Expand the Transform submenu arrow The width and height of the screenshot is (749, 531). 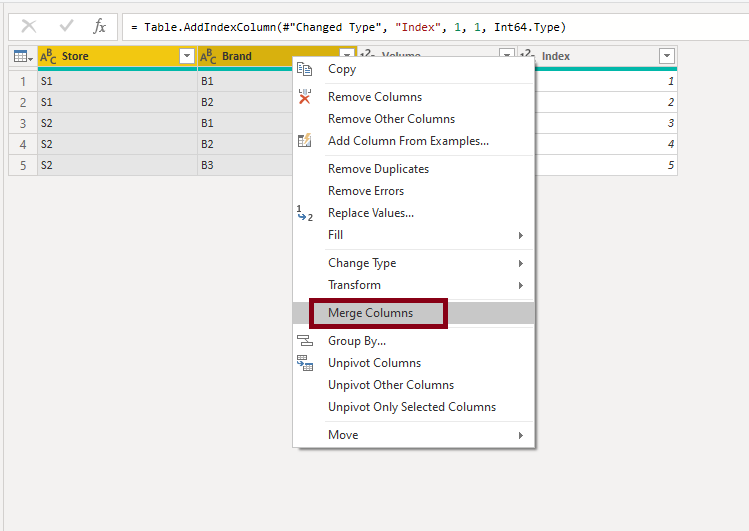[521, 286]
